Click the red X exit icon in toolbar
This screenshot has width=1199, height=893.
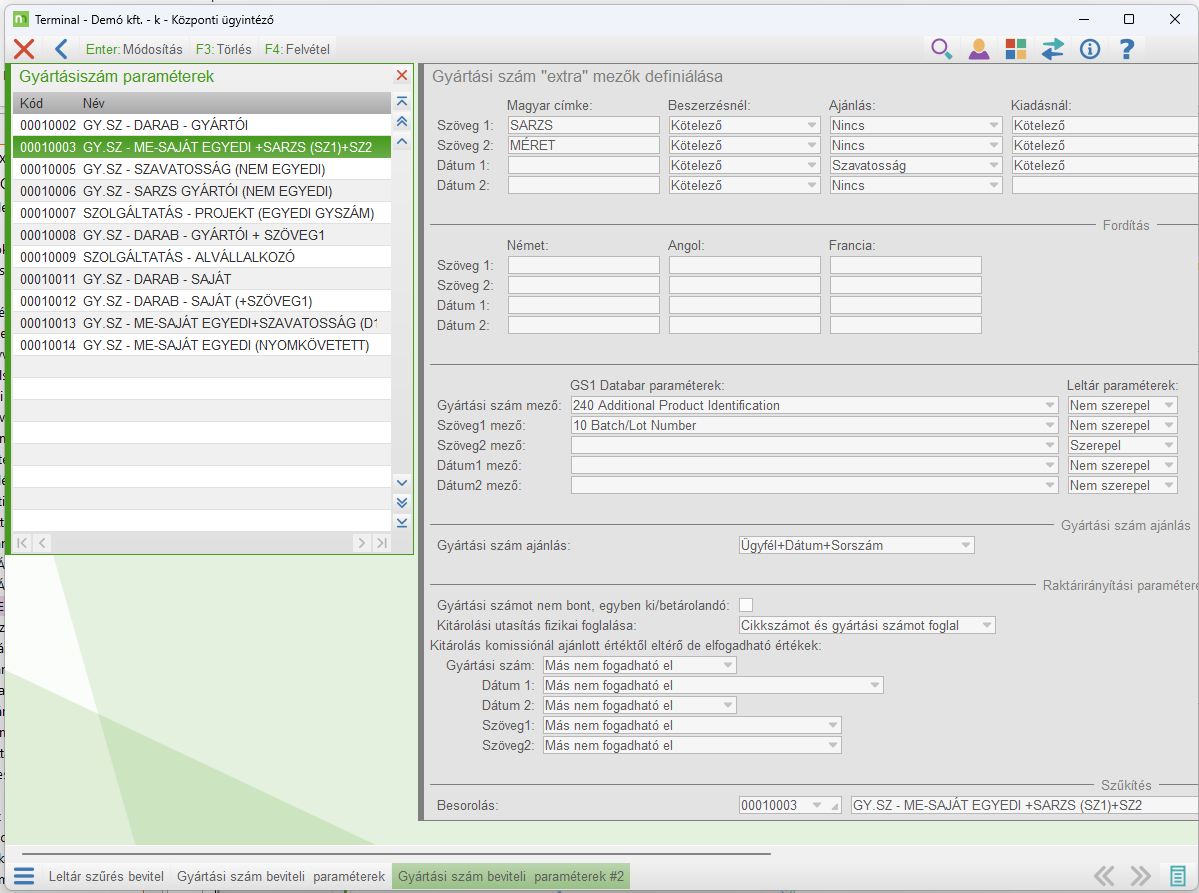point(24,49)
